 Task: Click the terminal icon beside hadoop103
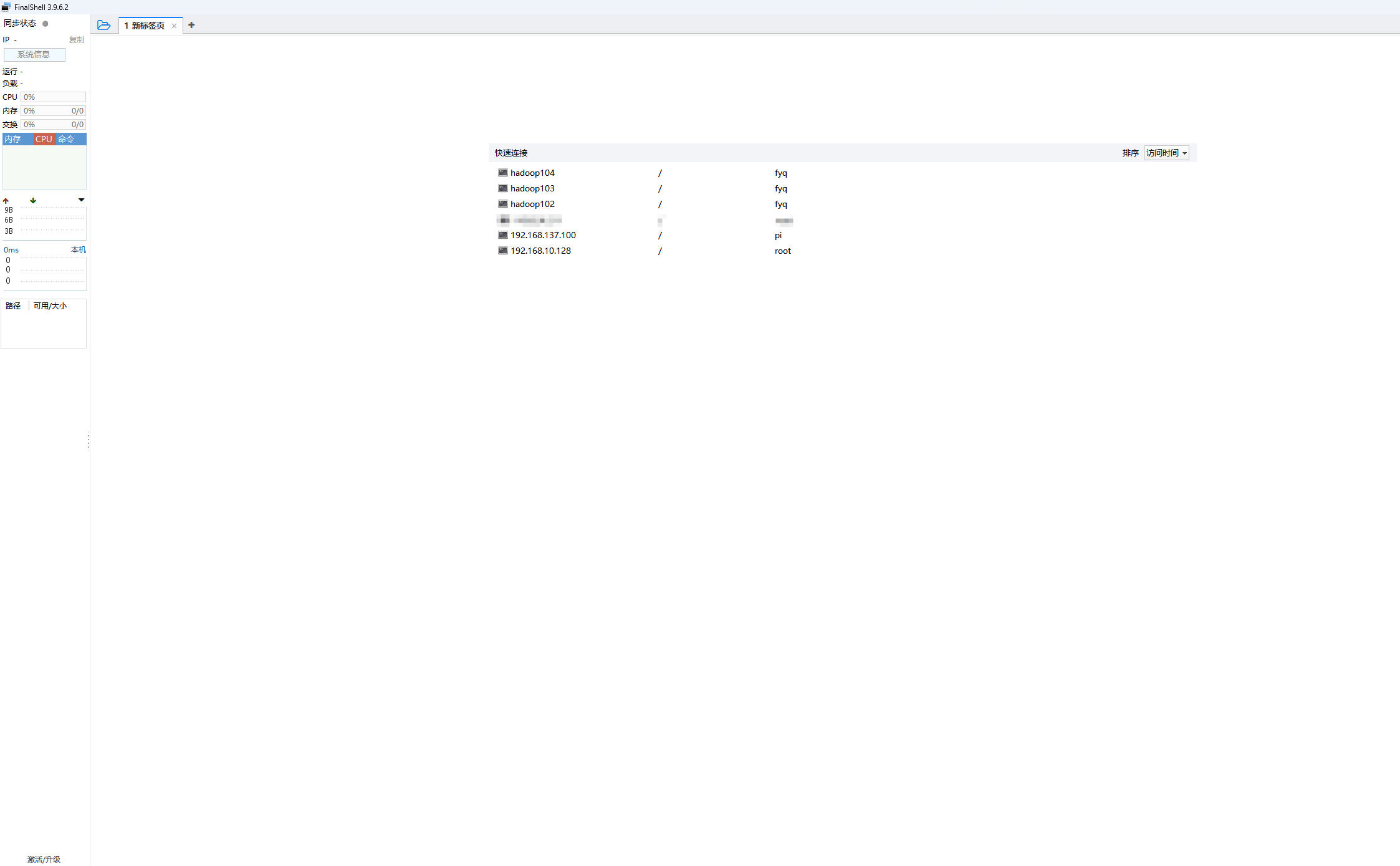point(502,188)
